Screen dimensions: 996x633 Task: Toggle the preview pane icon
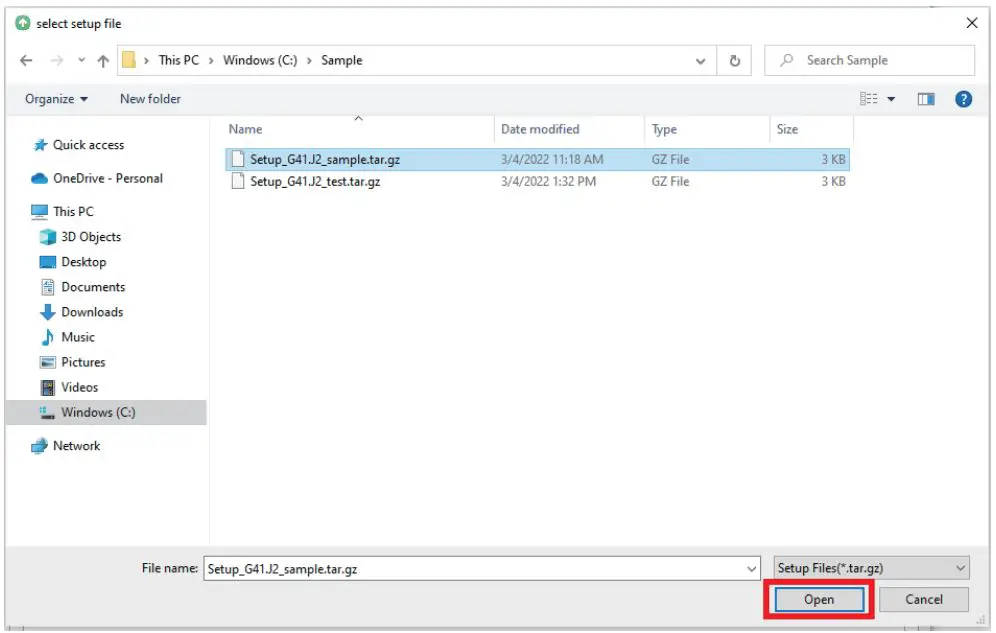pos(926,99)
